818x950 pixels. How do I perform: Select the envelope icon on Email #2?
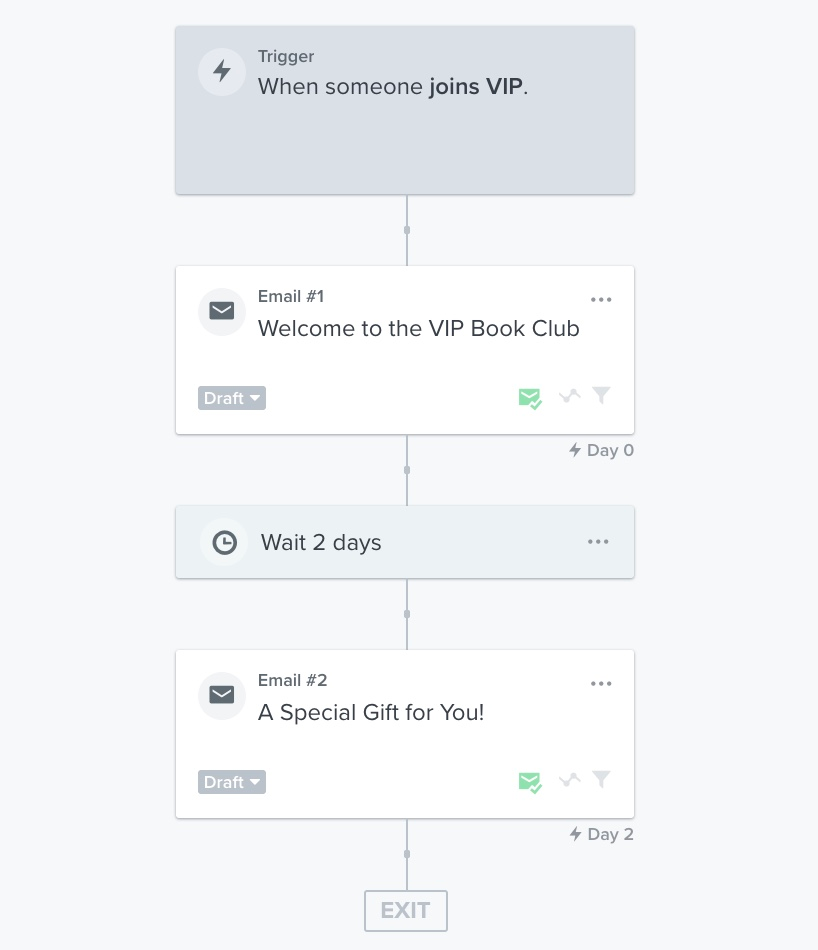pyautogui.click(x=222, y=696)
